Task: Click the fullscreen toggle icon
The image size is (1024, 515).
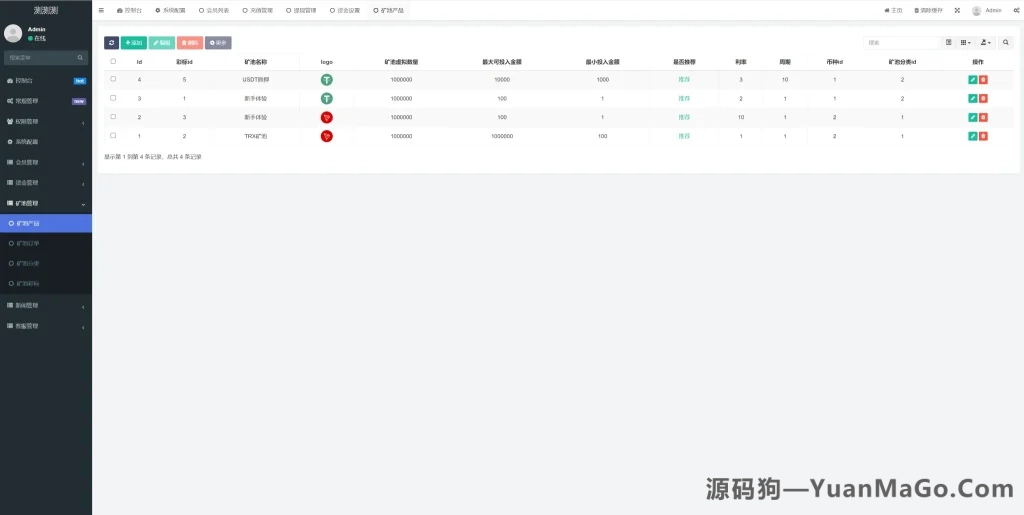Action: coord(957,10)
